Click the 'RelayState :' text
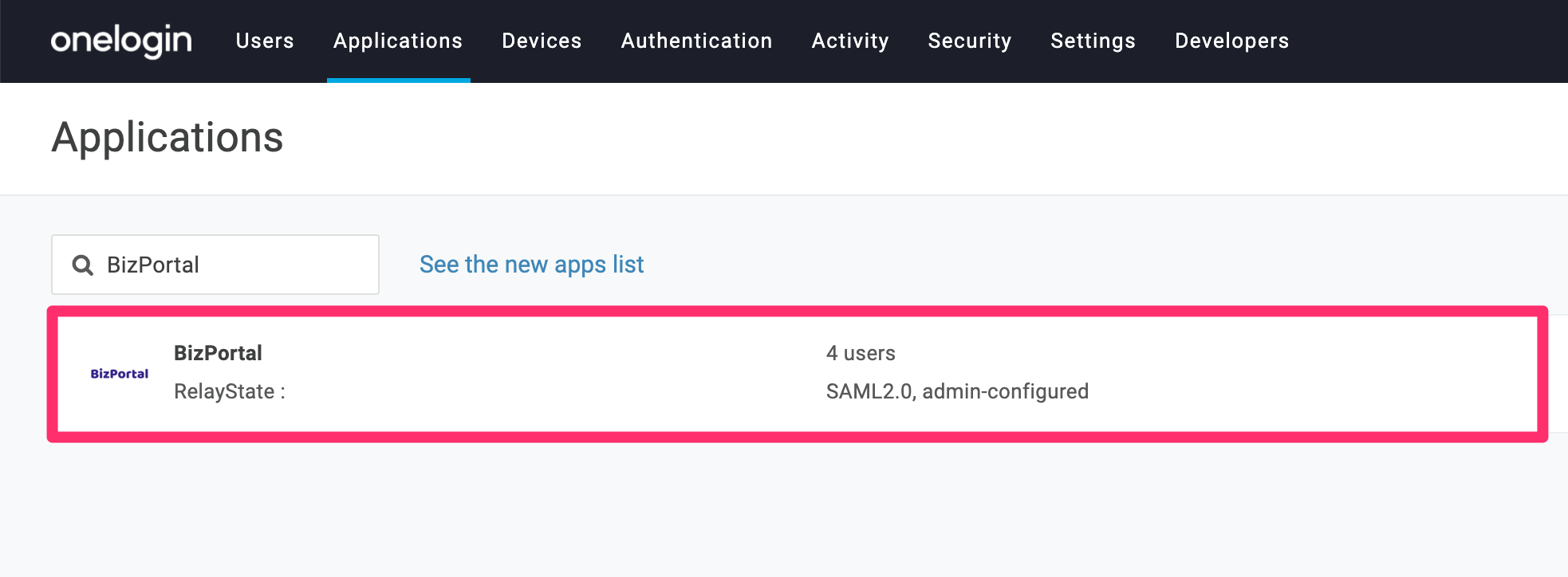The image size is (1568, 577). coord(230,391)
